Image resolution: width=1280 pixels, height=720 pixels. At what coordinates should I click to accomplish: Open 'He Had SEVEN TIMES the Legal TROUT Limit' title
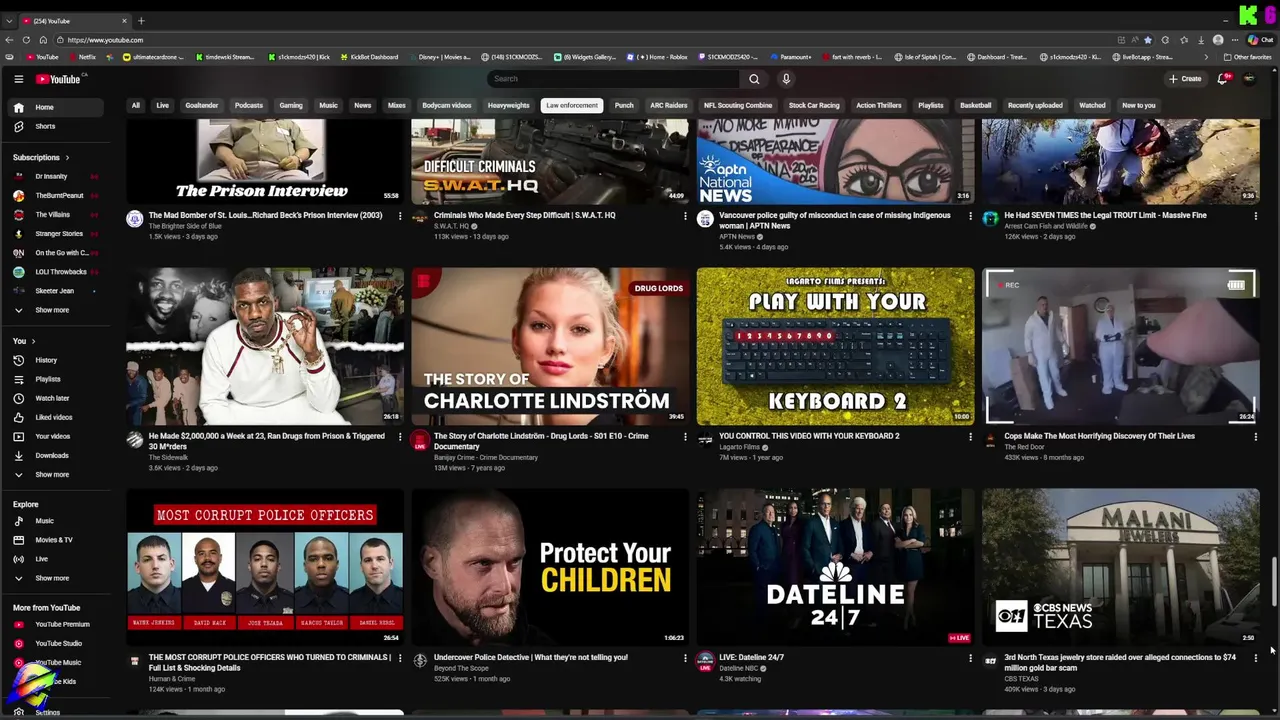(1105, 215)
